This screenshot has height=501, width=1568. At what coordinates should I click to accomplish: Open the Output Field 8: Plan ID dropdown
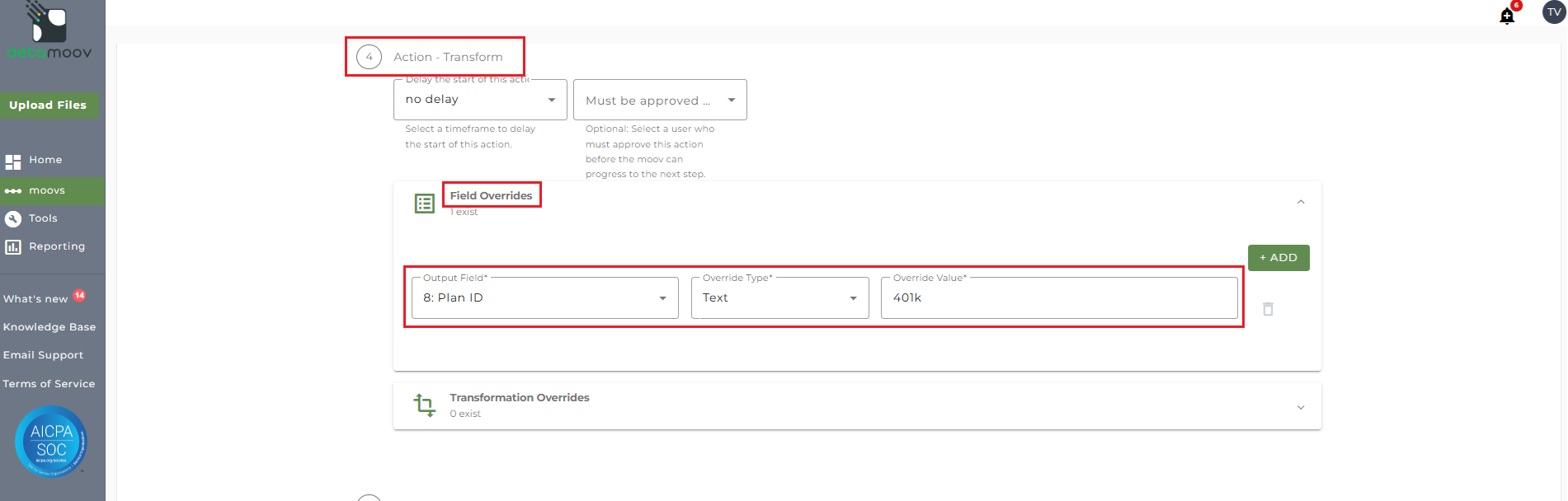point(545,297)
